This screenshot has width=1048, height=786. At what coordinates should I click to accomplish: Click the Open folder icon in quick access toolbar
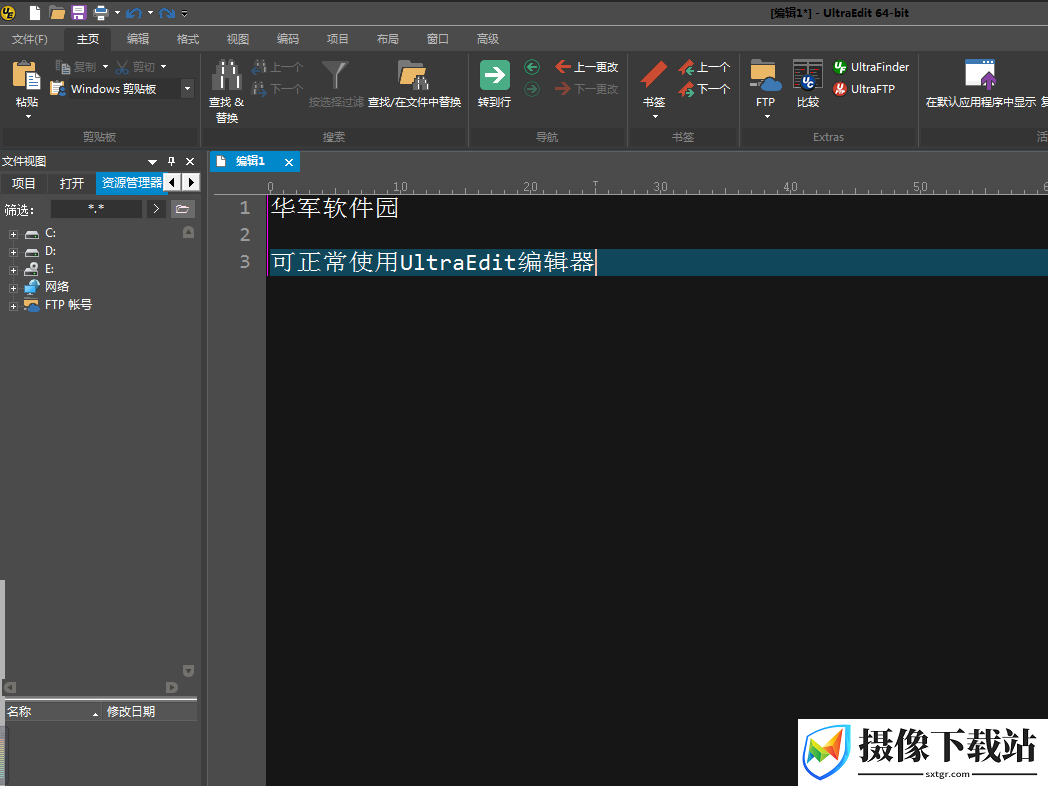57,12
